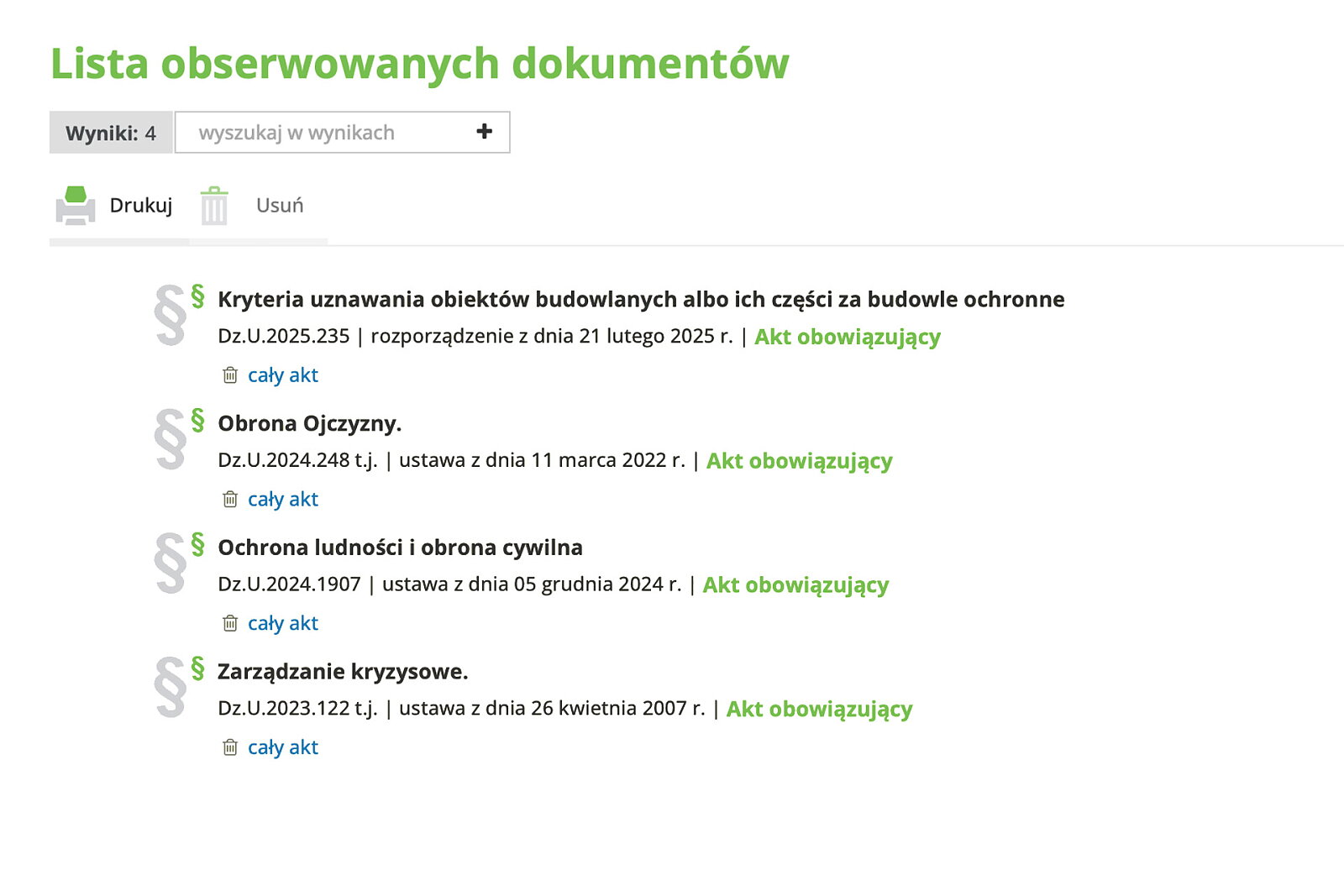Click 'Wyniki: 4' results counter
The image size is (1344, 896).
(111, 133)
